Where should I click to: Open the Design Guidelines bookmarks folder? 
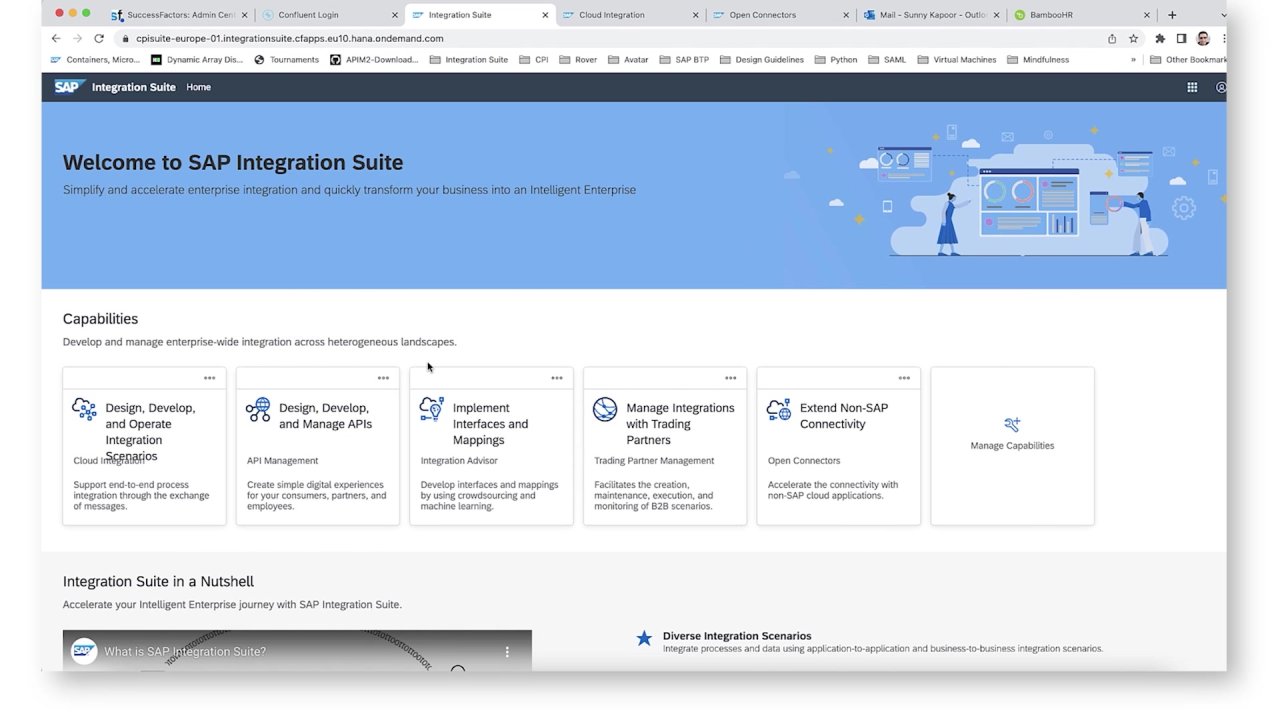pyautogui.click(x=762, y=60)
